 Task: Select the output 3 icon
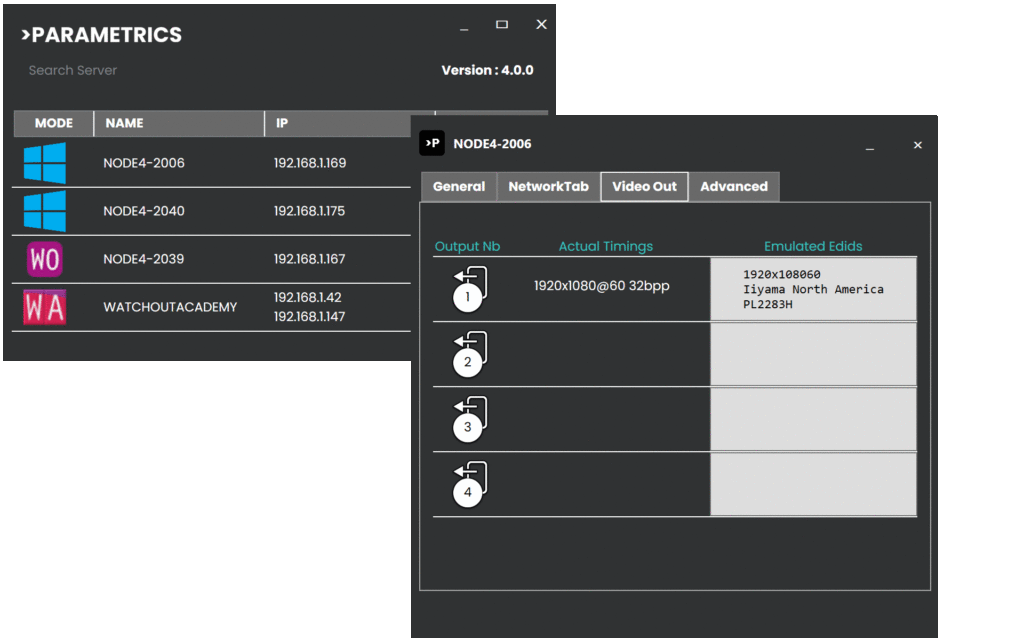click(469, 419)
